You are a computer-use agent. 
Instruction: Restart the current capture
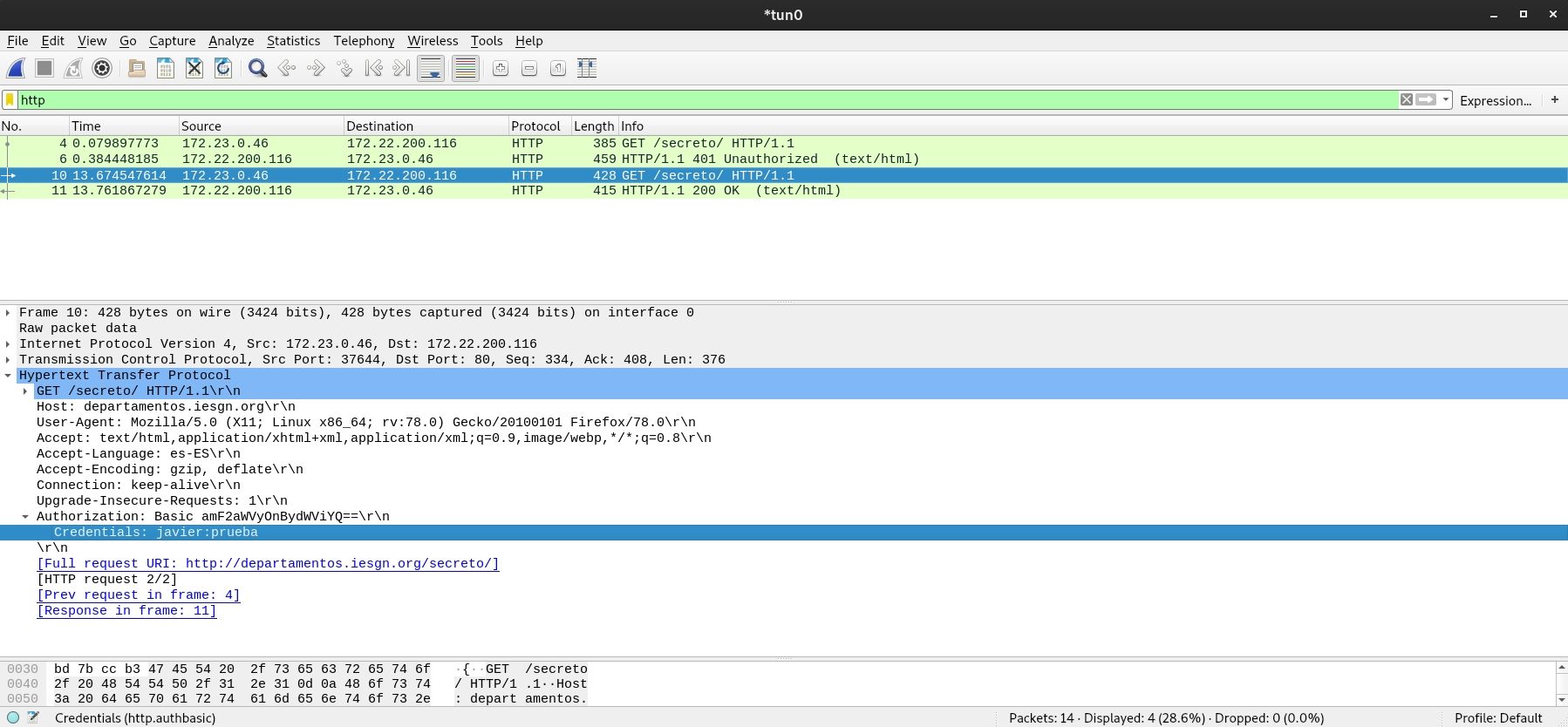73,68
